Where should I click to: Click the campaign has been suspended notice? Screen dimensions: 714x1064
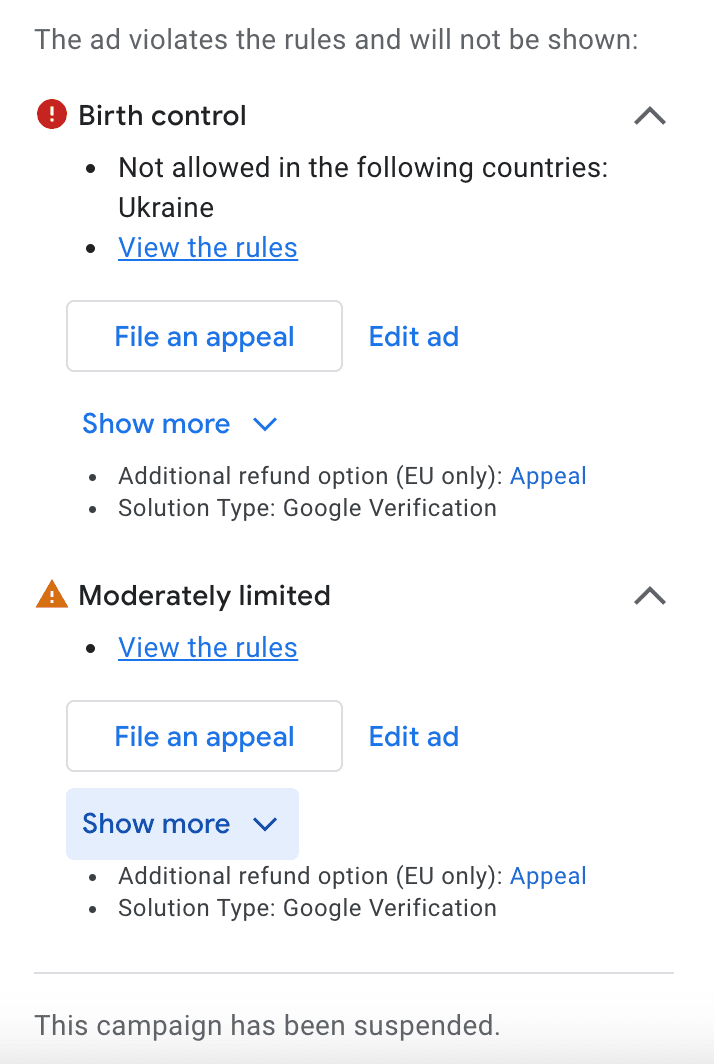pyautogui.click(x=267, y=1025)
